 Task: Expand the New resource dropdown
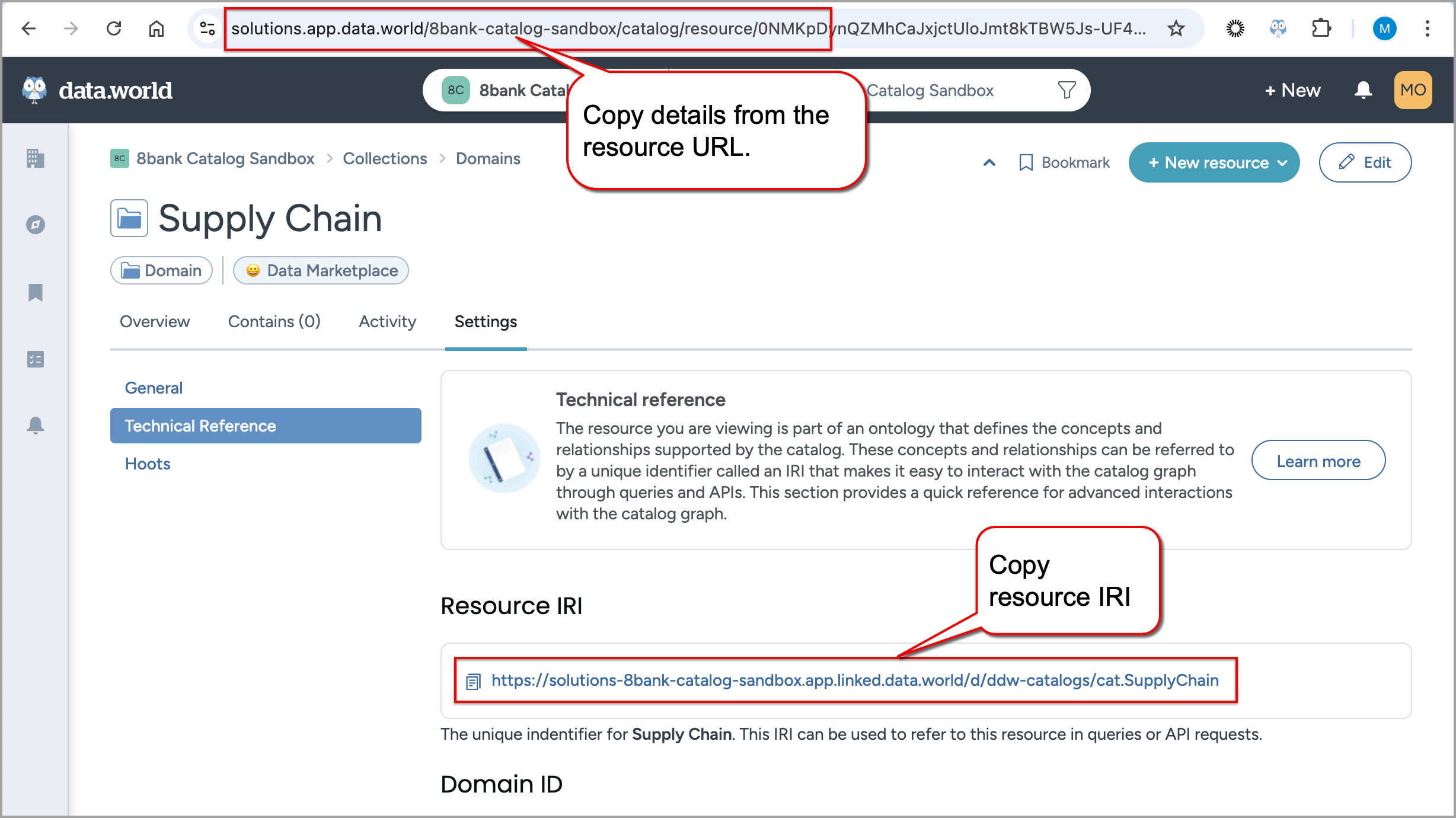click(x=1214, y=162)
